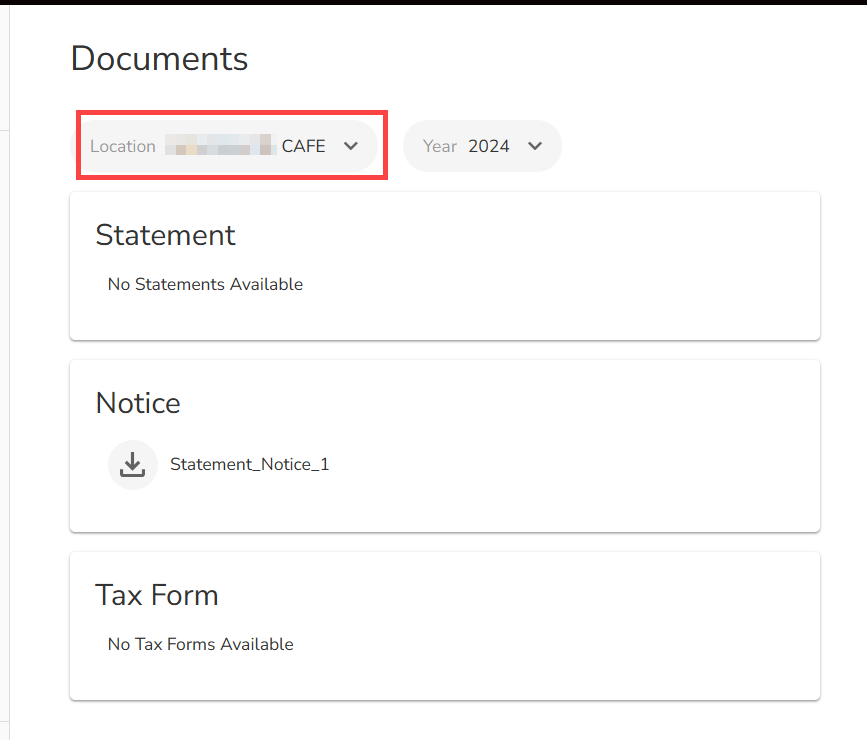The height and width of the screenshot is (740, 867).
Task: Select the 2024 value in Year filter
Action: (489, 146)
